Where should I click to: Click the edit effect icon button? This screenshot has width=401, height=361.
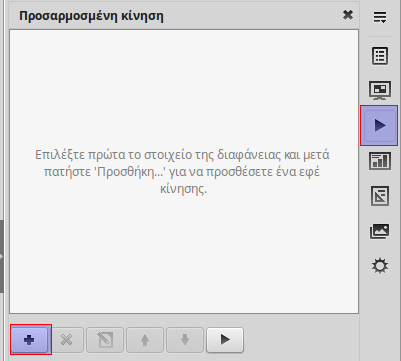[x=105, y=340]
